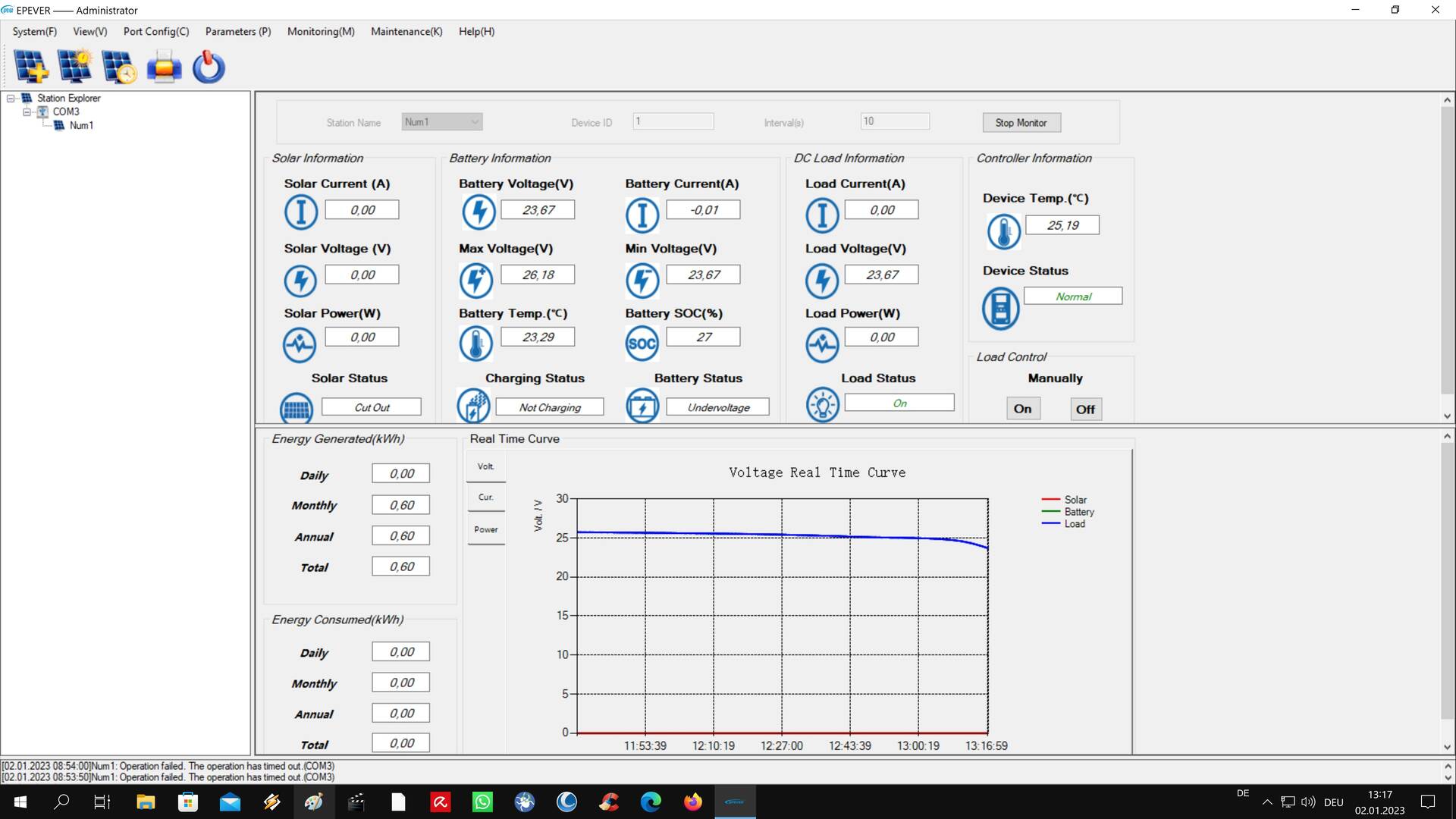Switch curve to Volt. tab
This screenshot has height=819, width=1456.
(x=486, y=467)
